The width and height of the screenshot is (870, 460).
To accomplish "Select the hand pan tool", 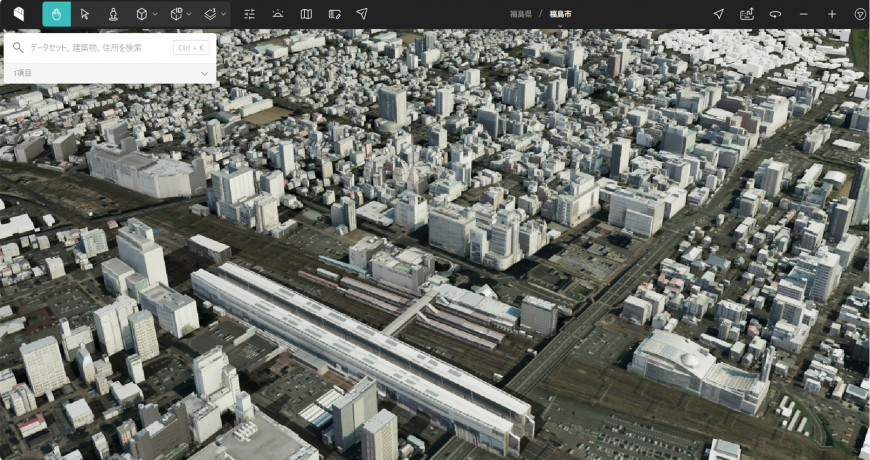I will tap(57, 14).
